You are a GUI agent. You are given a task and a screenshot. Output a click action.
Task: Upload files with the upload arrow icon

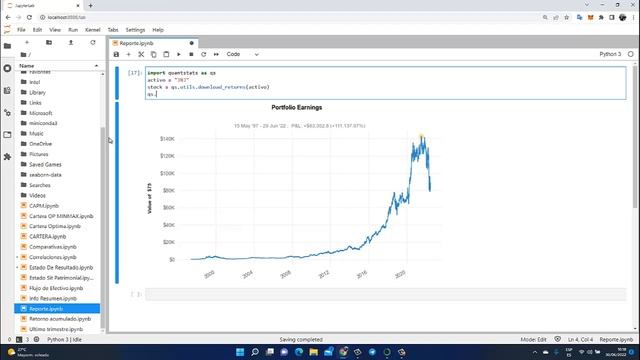(71, 42)
